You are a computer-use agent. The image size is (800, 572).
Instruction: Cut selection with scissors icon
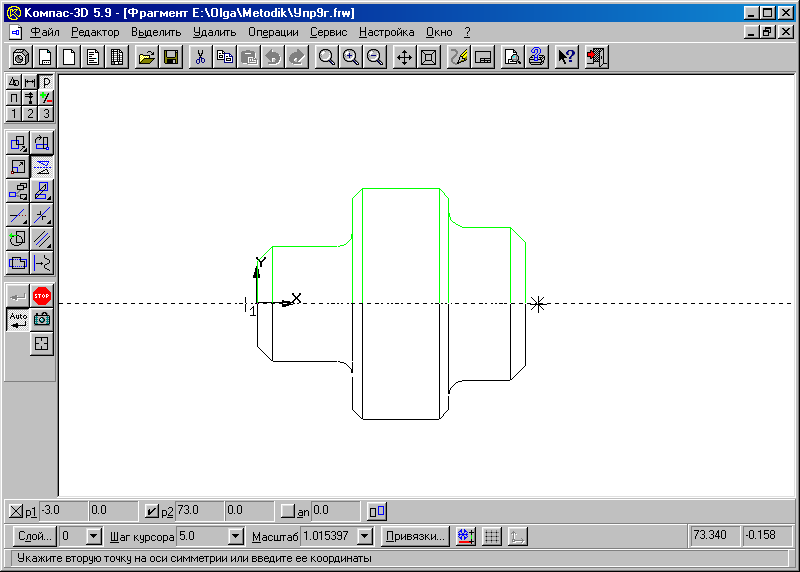click(201, 57)
